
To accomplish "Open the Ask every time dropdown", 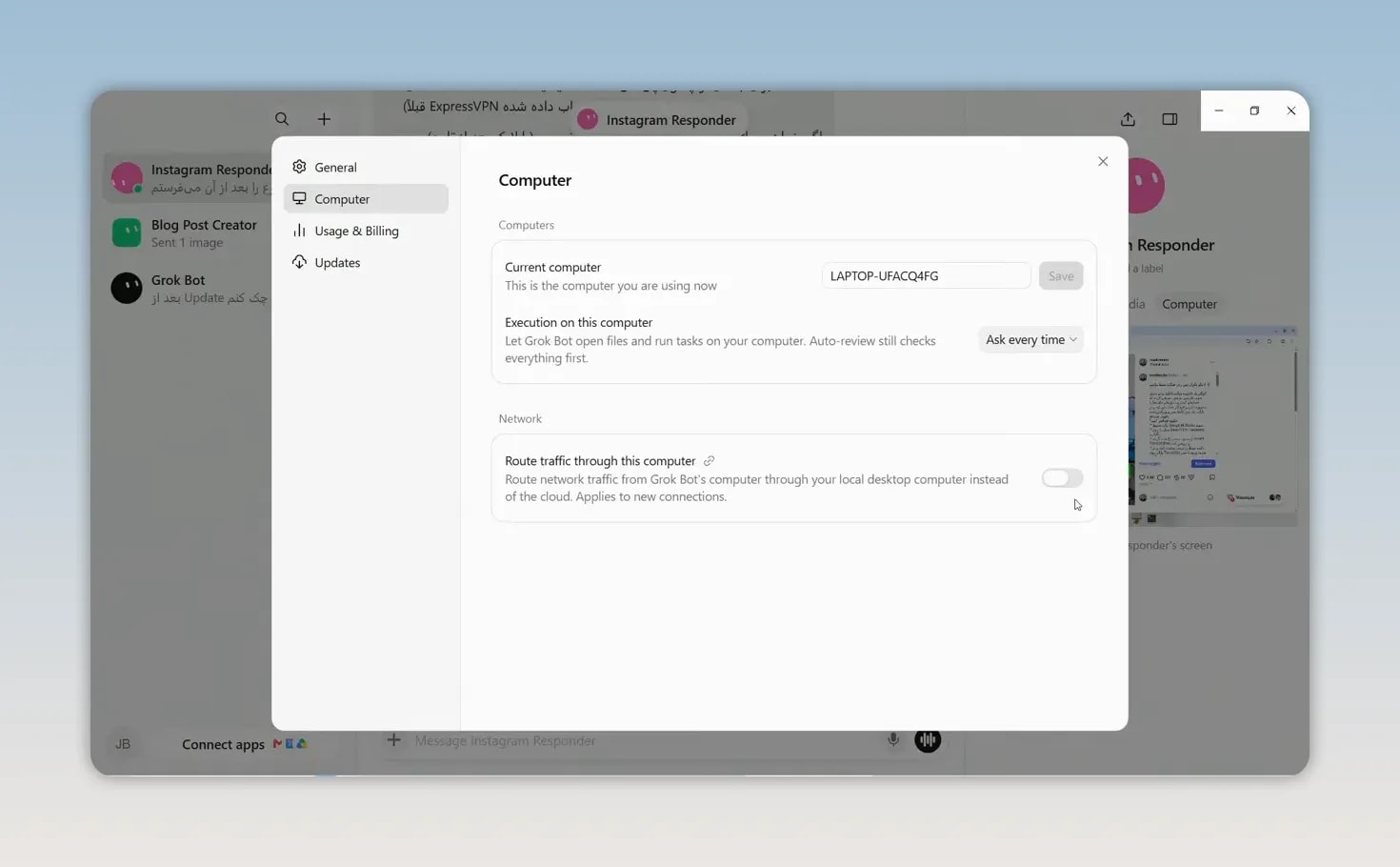I will 1030,339.
